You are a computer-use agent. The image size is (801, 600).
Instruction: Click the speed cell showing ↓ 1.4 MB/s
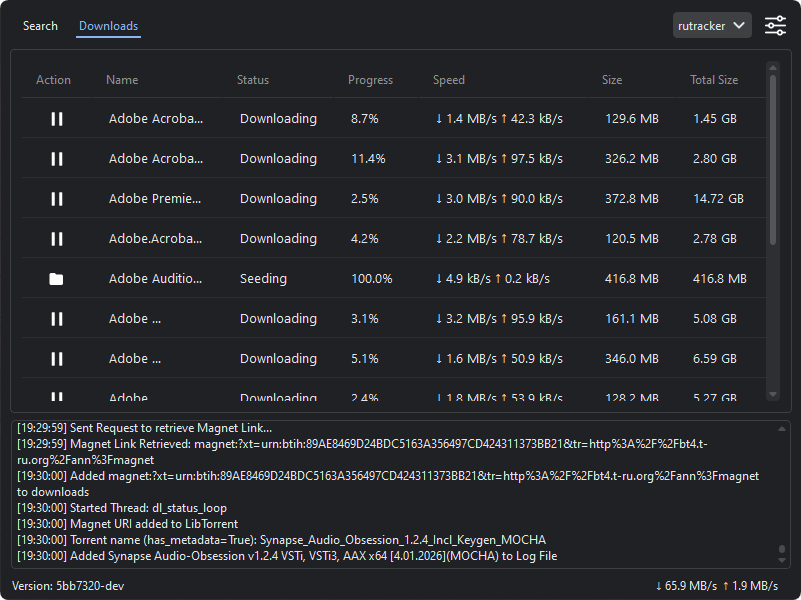[x=499, y=119]
